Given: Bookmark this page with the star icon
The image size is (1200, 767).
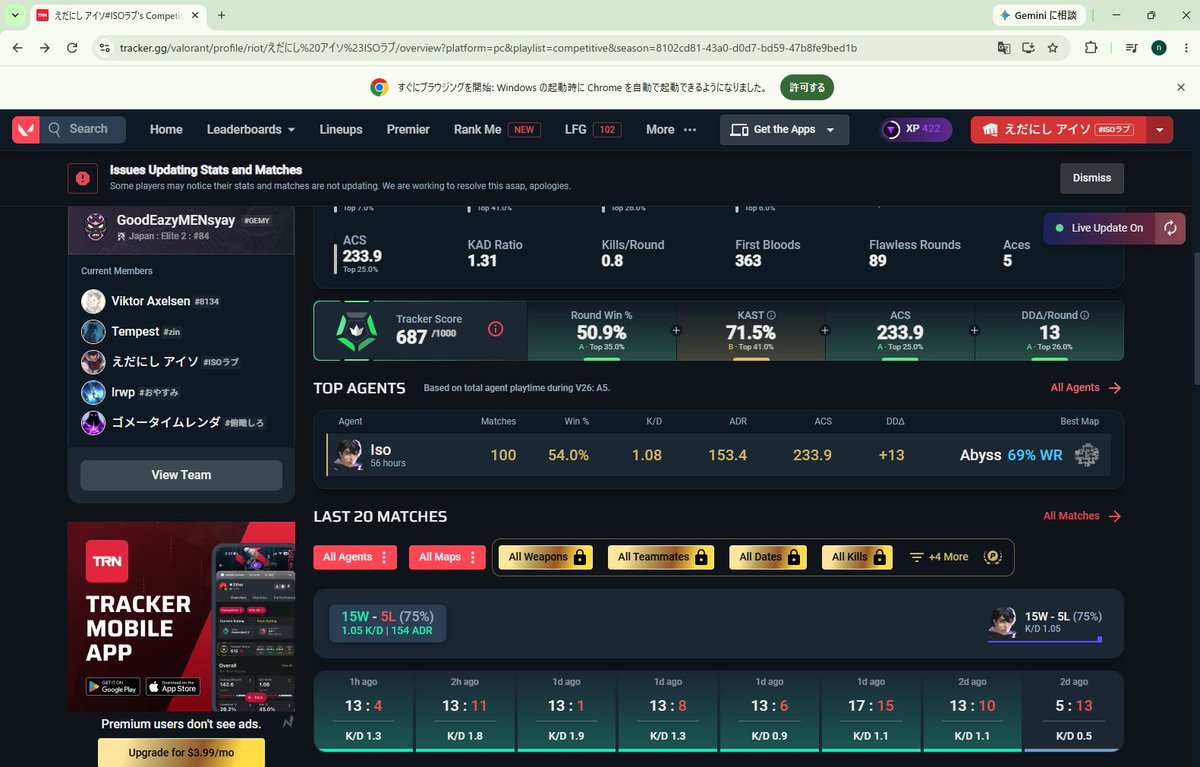Looking at the screenshot, I should 1053,47.
